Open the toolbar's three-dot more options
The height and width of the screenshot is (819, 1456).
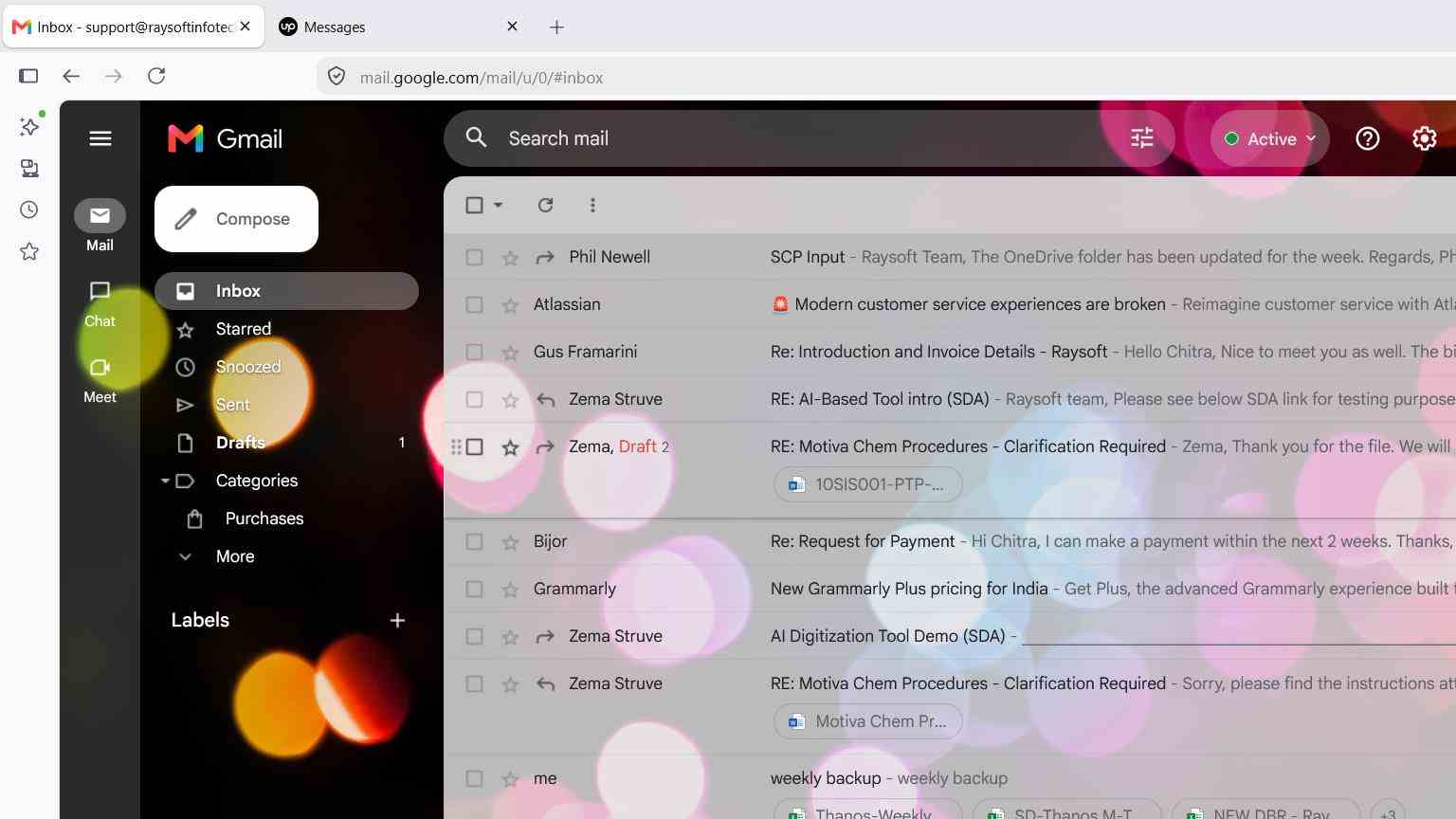click(592, 205)
